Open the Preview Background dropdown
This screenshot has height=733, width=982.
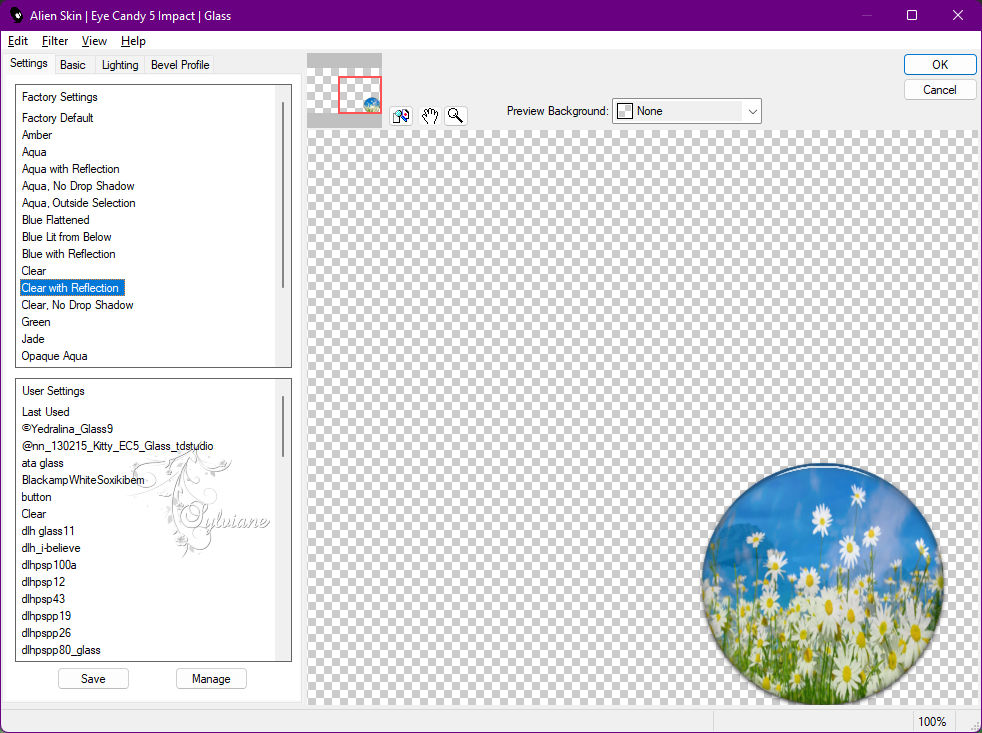pyautogui.click(x=686, y=111)
